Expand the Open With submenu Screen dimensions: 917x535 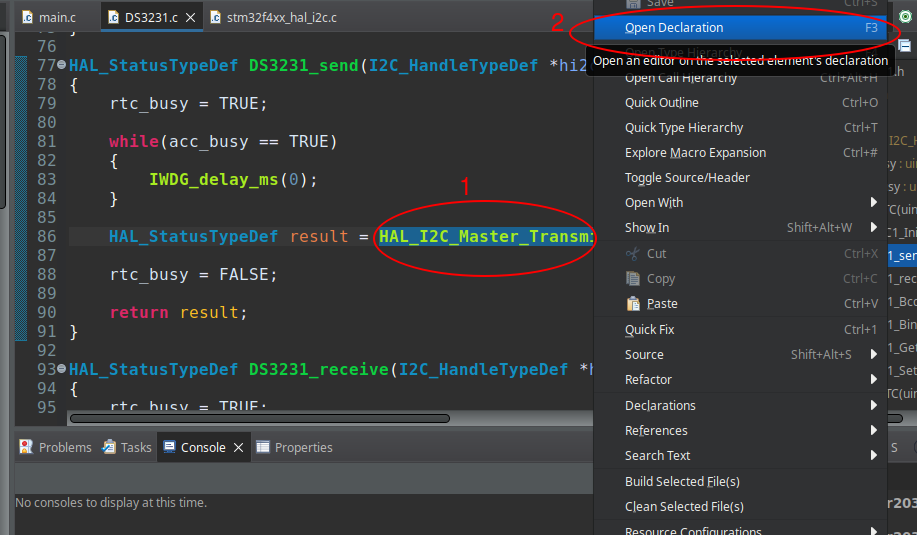[740, 202]
